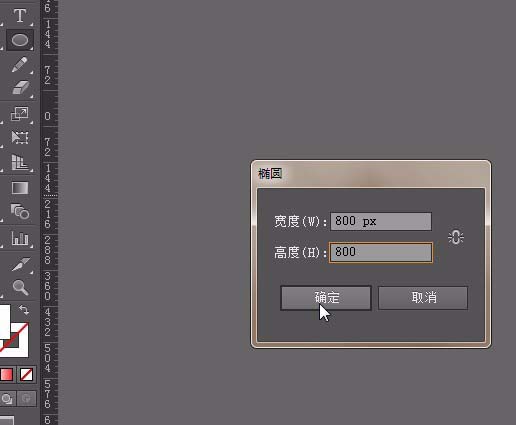
Task: Select the Gradient tool
Action: pos(20,188)
